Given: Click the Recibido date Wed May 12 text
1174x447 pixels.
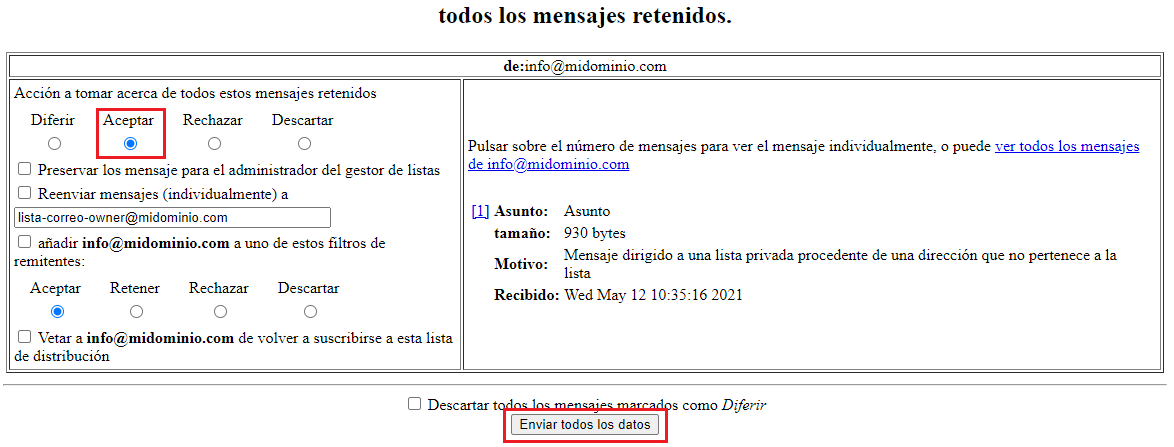Looking at the screenshot, I should 653,296.
